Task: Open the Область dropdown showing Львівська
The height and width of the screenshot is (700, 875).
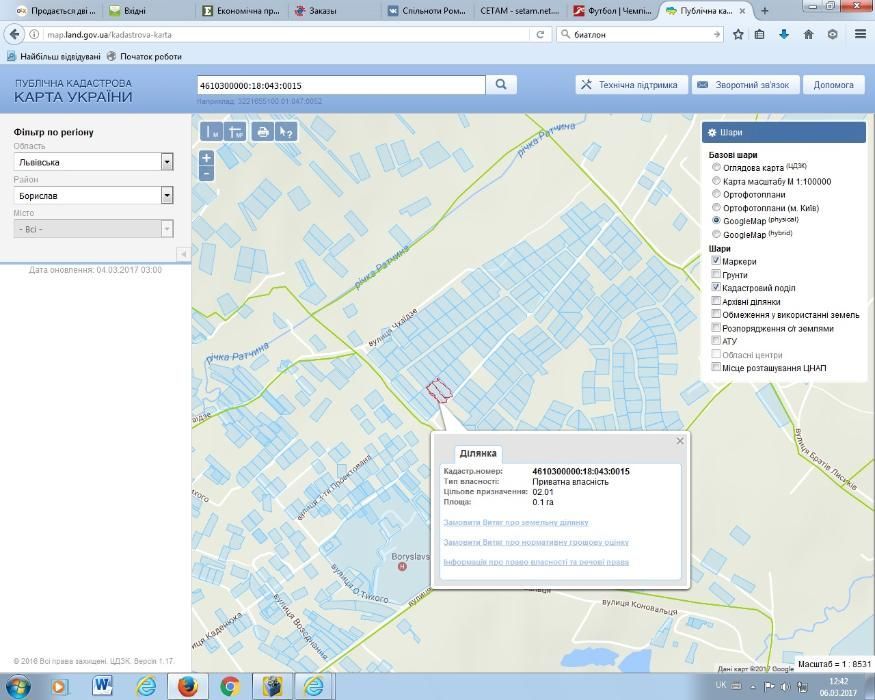Action: click(x=93, y=162)
